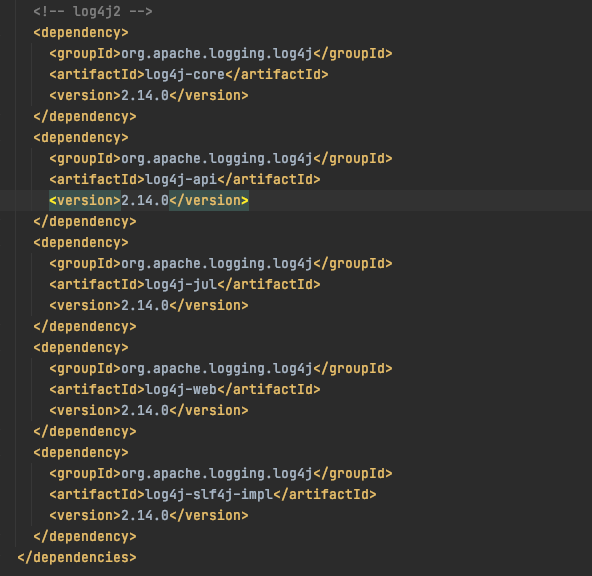Click the log4j2 comment line
This screenshot has height=576, width=592.
(93, 11)
